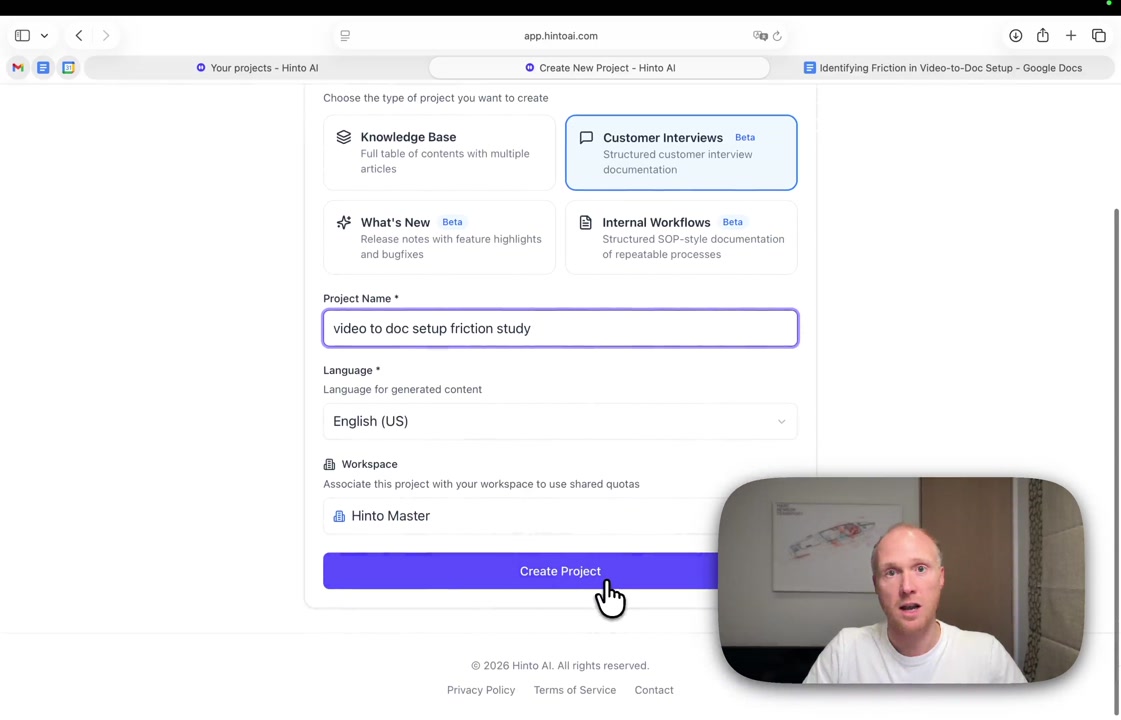
Task: Click the share icon in Safari toolbar
Action: tap(1043, 36)
